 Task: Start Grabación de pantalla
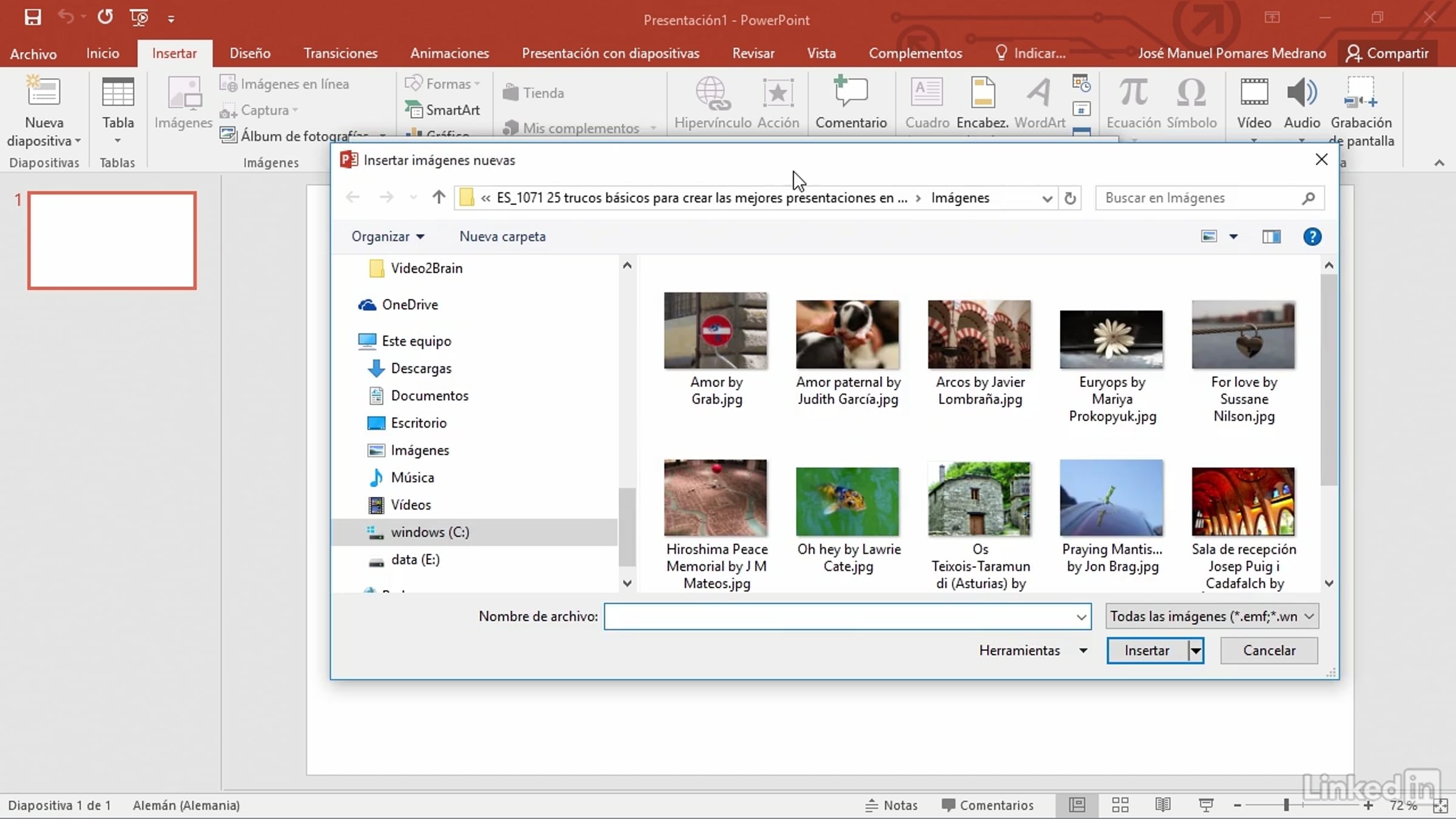1361,111
